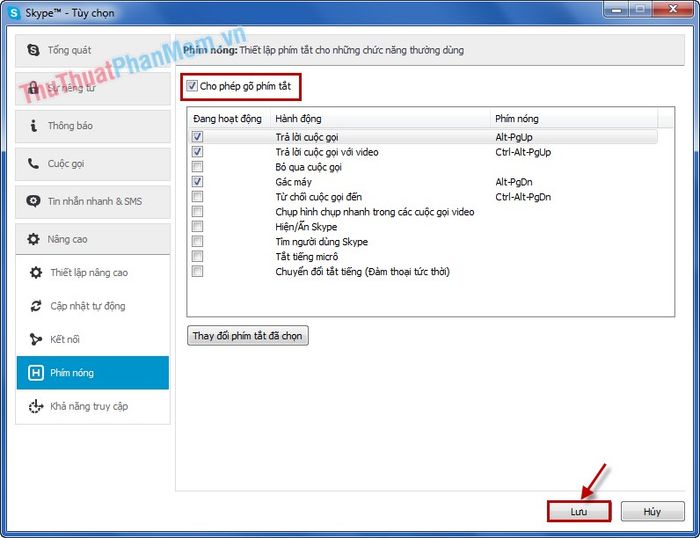Select the Alt-PgUp hotkey cell
The height and width of the screenshot is (538, 700).
pos(514,137)
